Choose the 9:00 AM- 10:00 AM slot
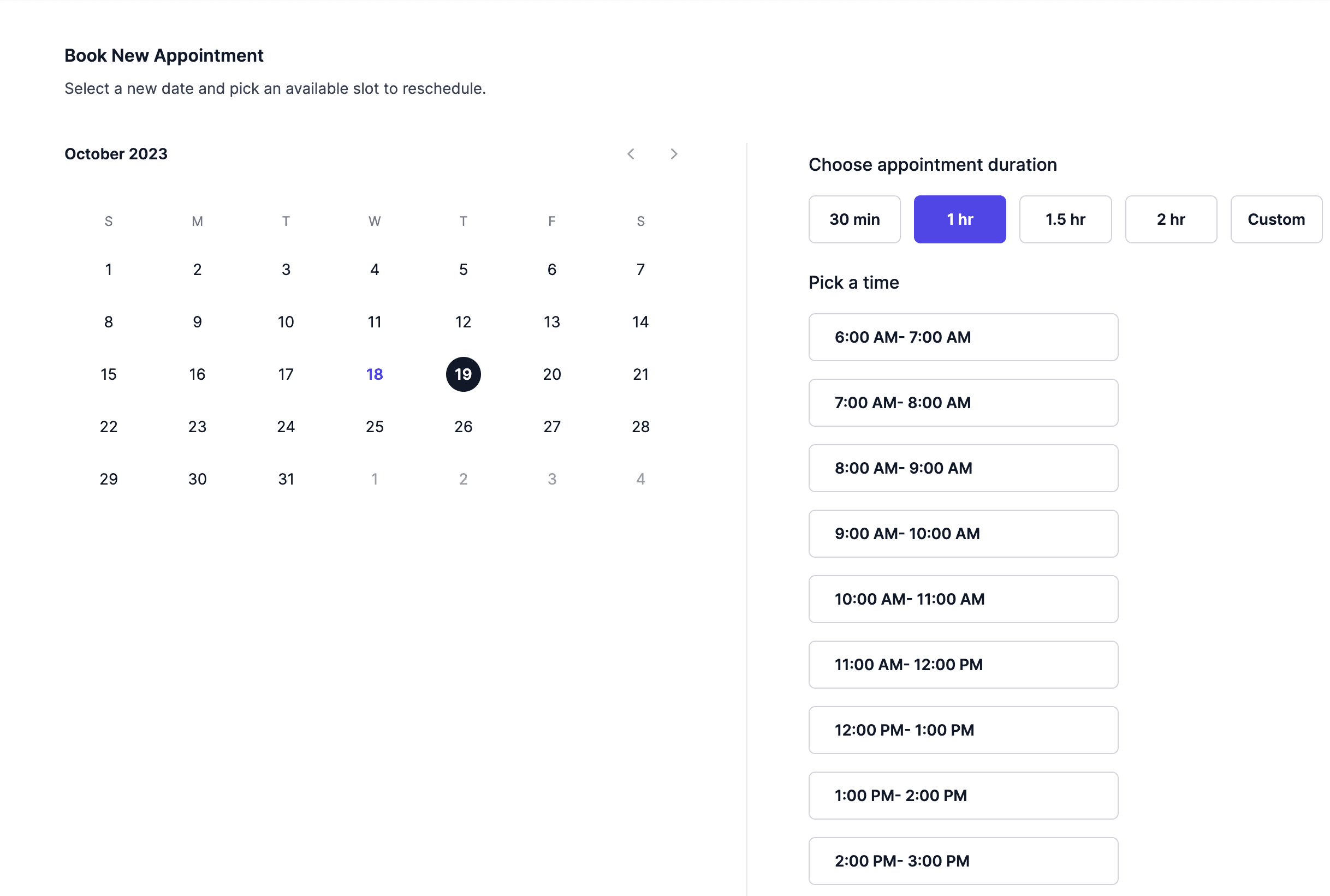Image resolution: width=1330 pixels, height=896 pixels. pyautogui.click(x=963, y=533)
